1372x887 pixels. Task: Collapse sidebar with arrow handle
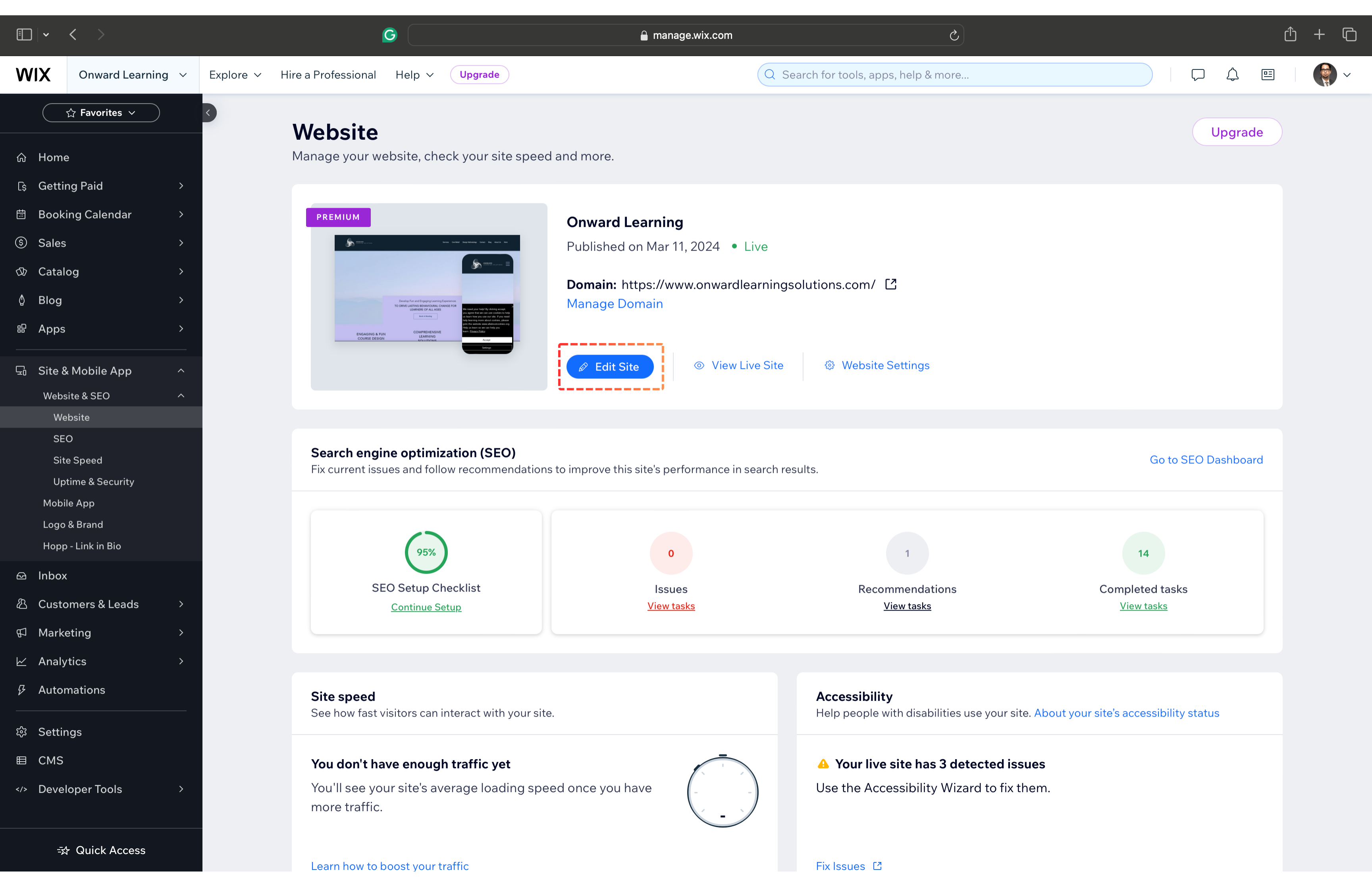click(x=208, y=113)
